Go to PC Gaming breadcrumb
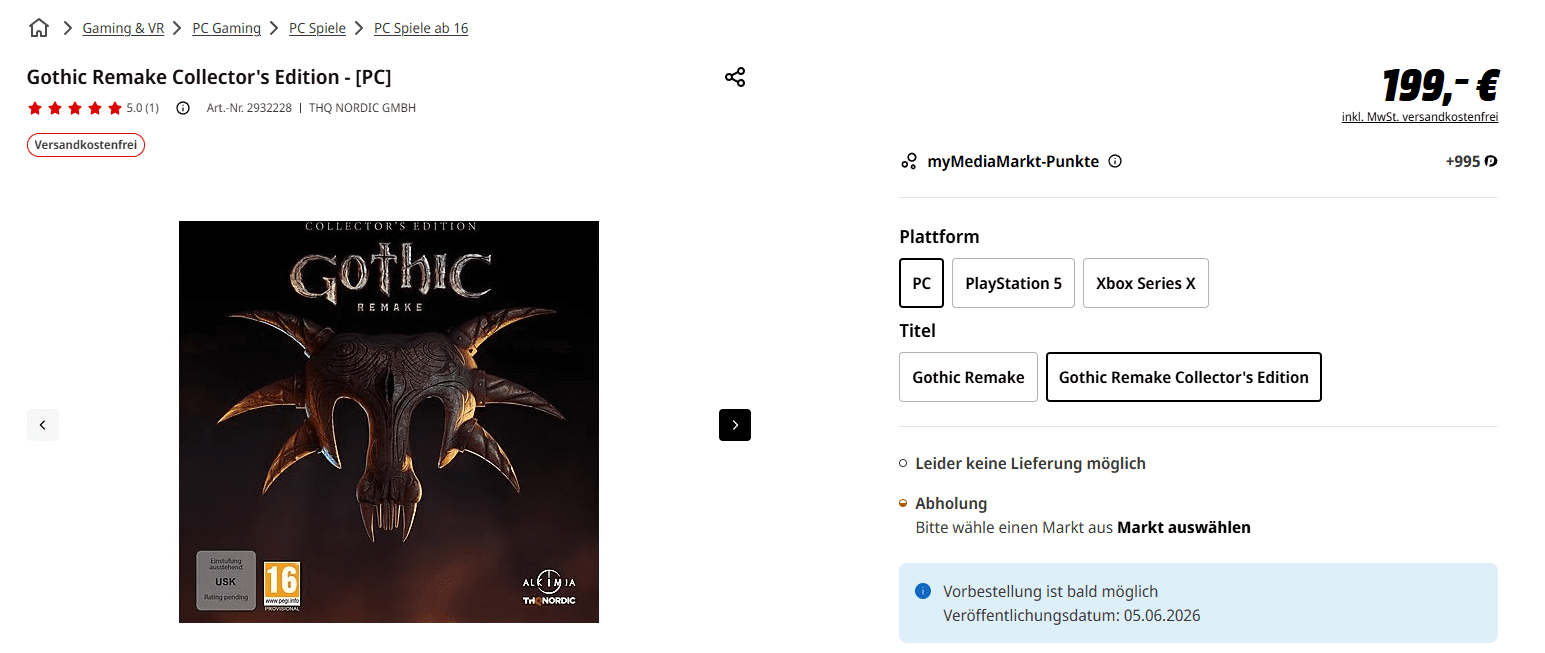The image size is (1545, 653). [x=226, y=28]
